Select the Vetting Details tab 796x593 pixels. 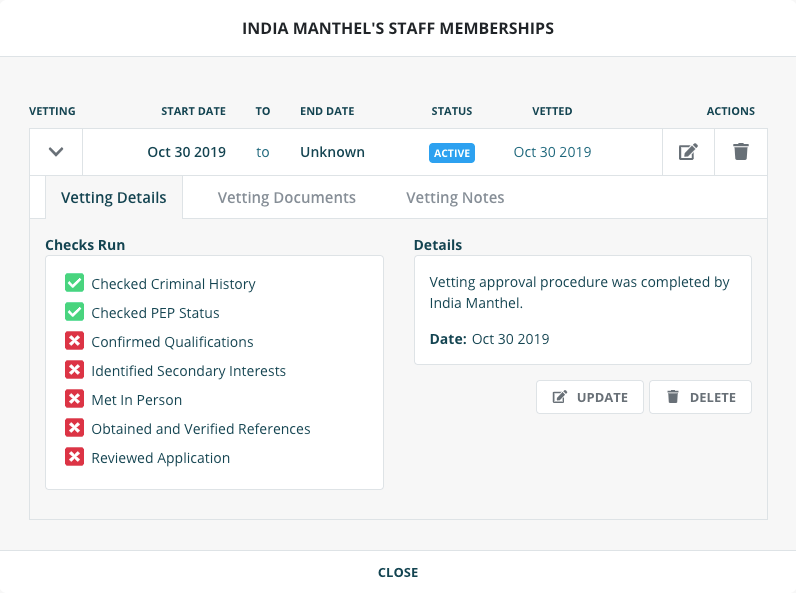pos(114,198)
